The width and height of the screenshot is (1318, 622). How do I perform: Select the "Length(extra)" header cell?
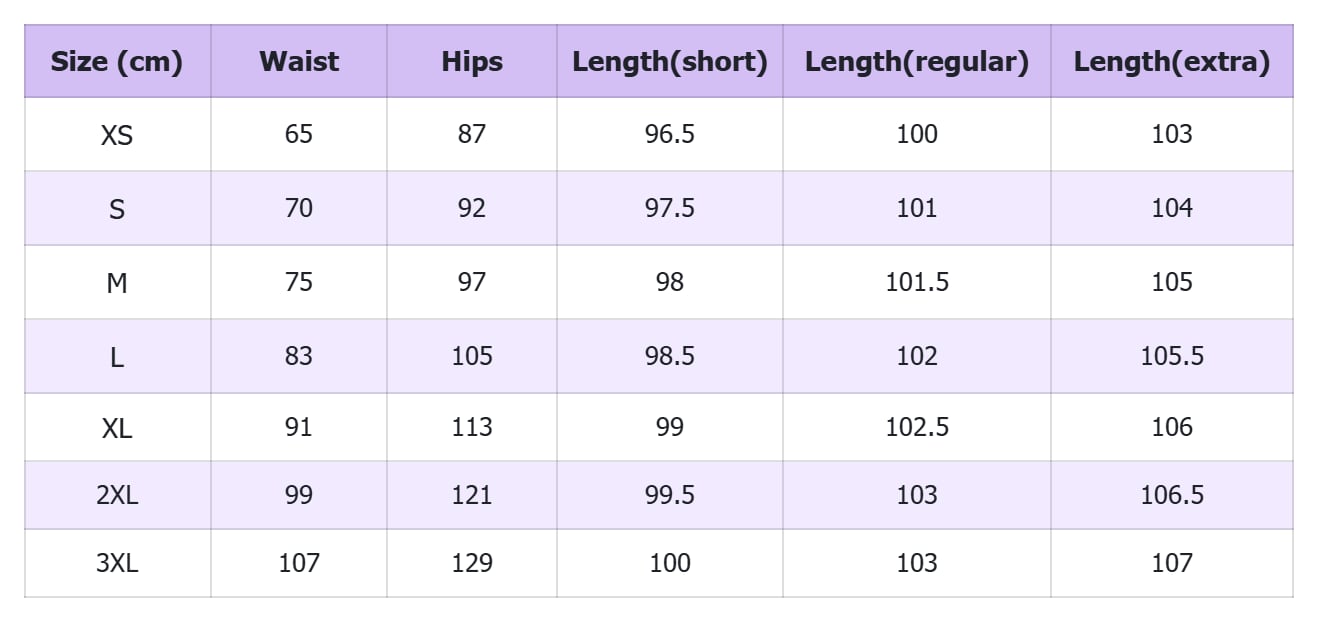pos(1171,62)
